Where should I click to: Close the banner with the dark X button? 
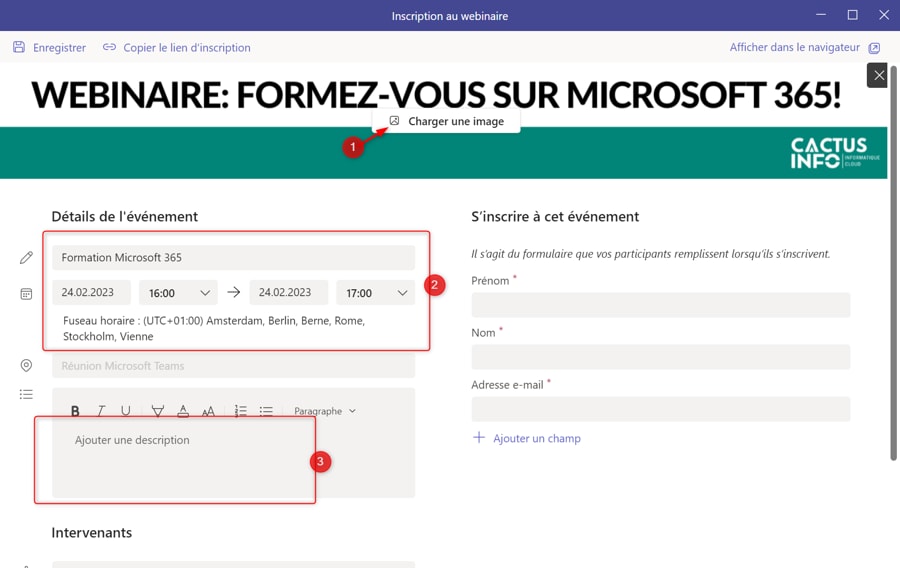click(x=878, y=75)
